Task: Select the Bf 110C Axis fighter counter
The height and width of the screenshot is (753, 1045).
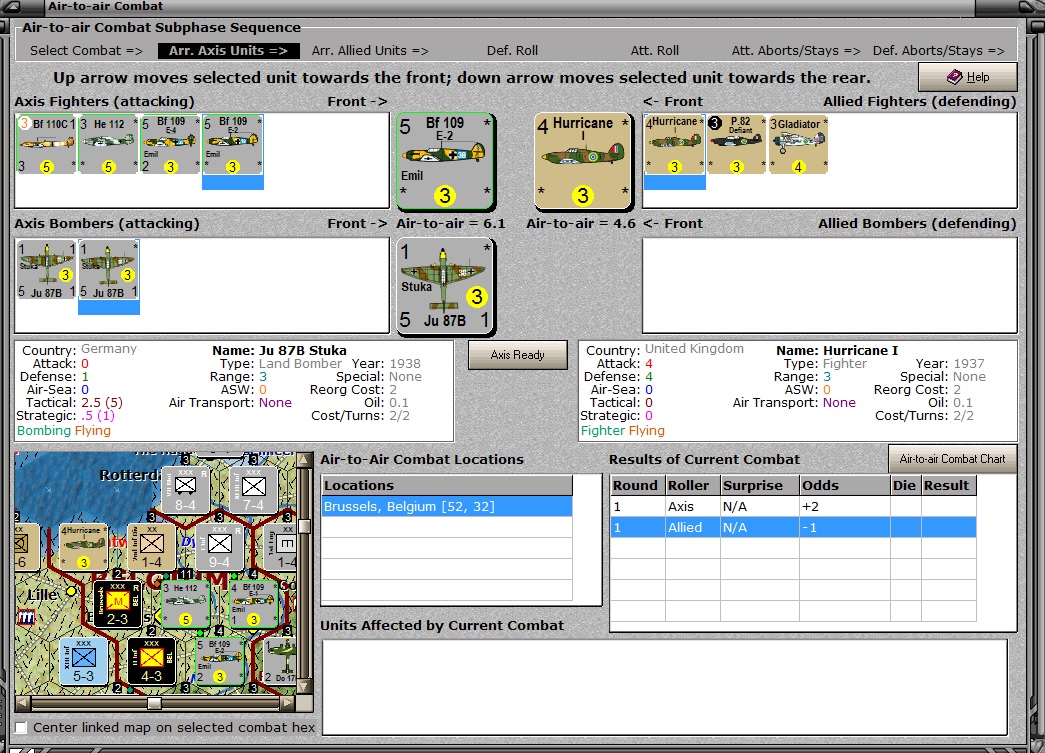Action: point(45,144)
